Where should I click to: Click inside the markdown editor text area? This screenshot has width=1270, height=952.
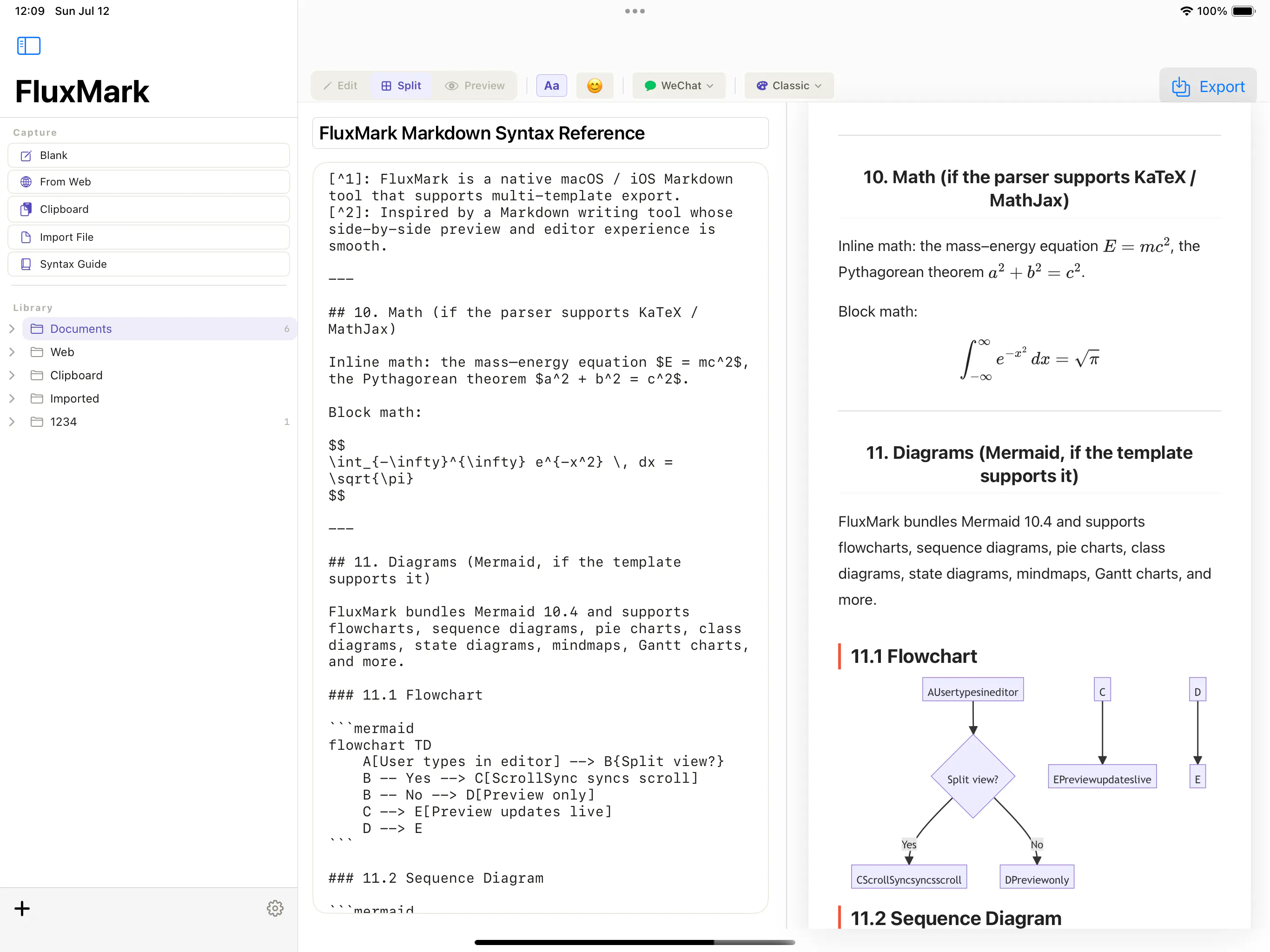pyautogui.click(x=540, y=537)
